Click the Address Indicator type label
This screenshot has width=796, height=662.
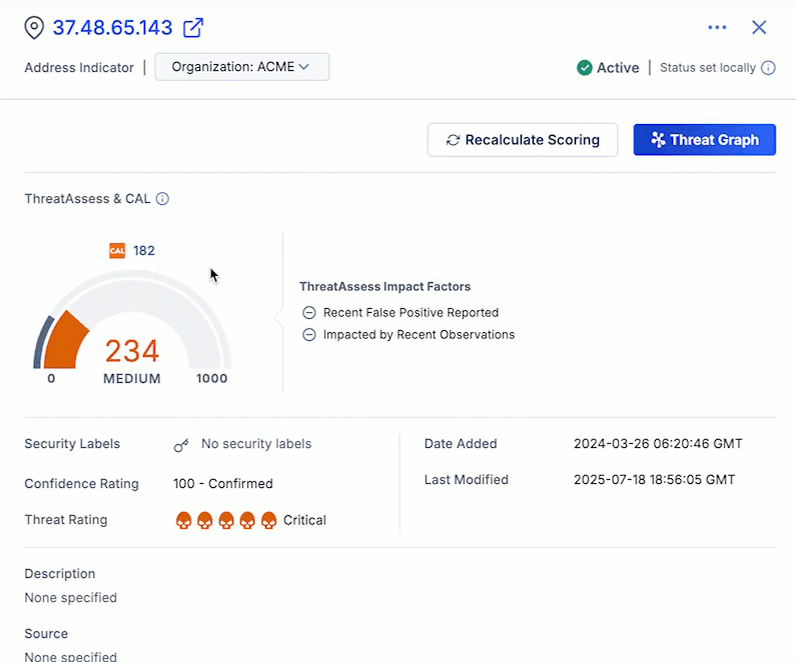point(79,68)
